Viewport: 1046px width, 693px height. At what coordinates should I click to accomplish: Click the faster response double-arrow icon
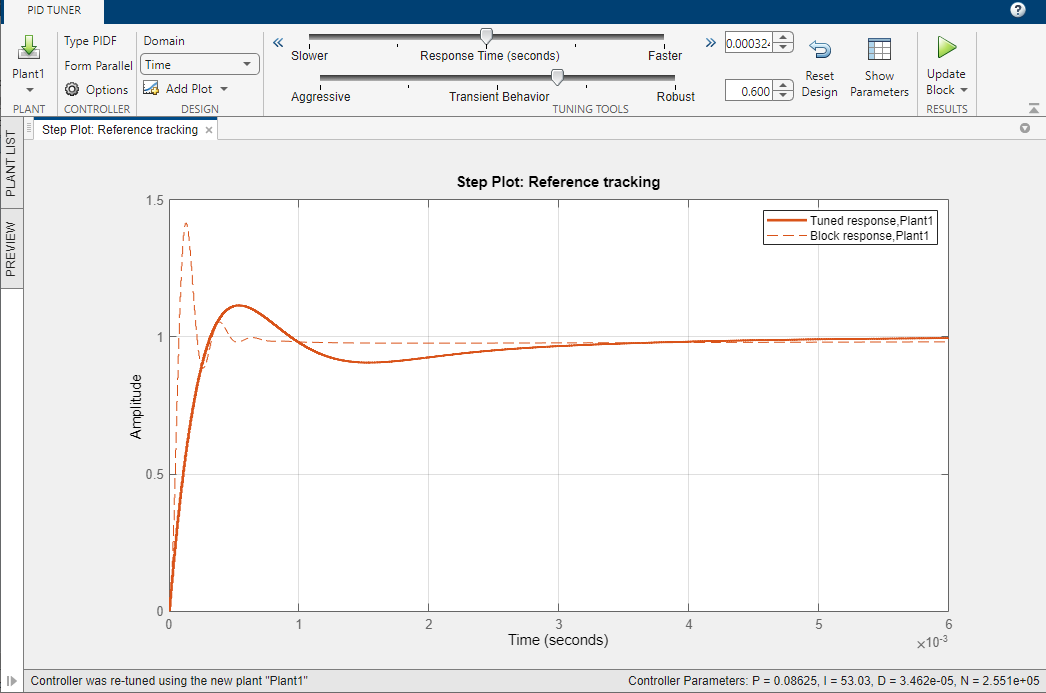[x=710, y=42]
